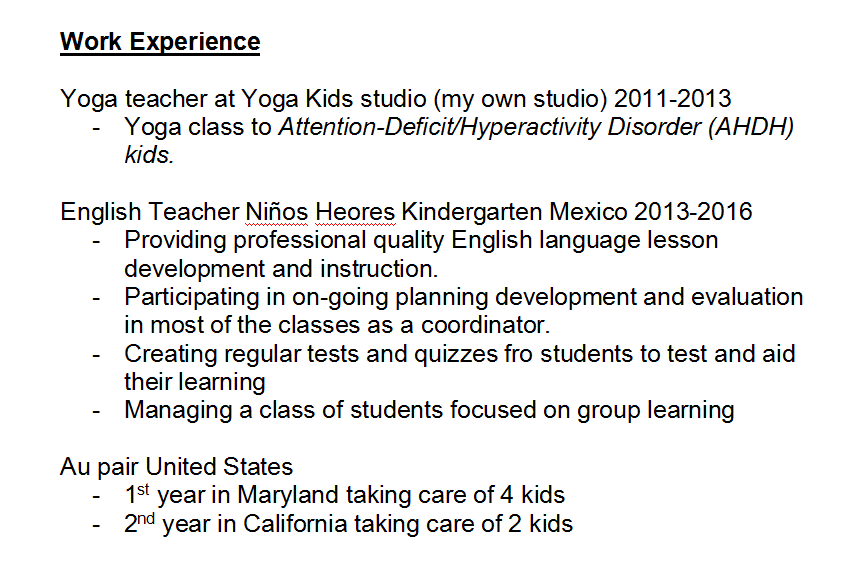Click the years 2011-2013

672,99
